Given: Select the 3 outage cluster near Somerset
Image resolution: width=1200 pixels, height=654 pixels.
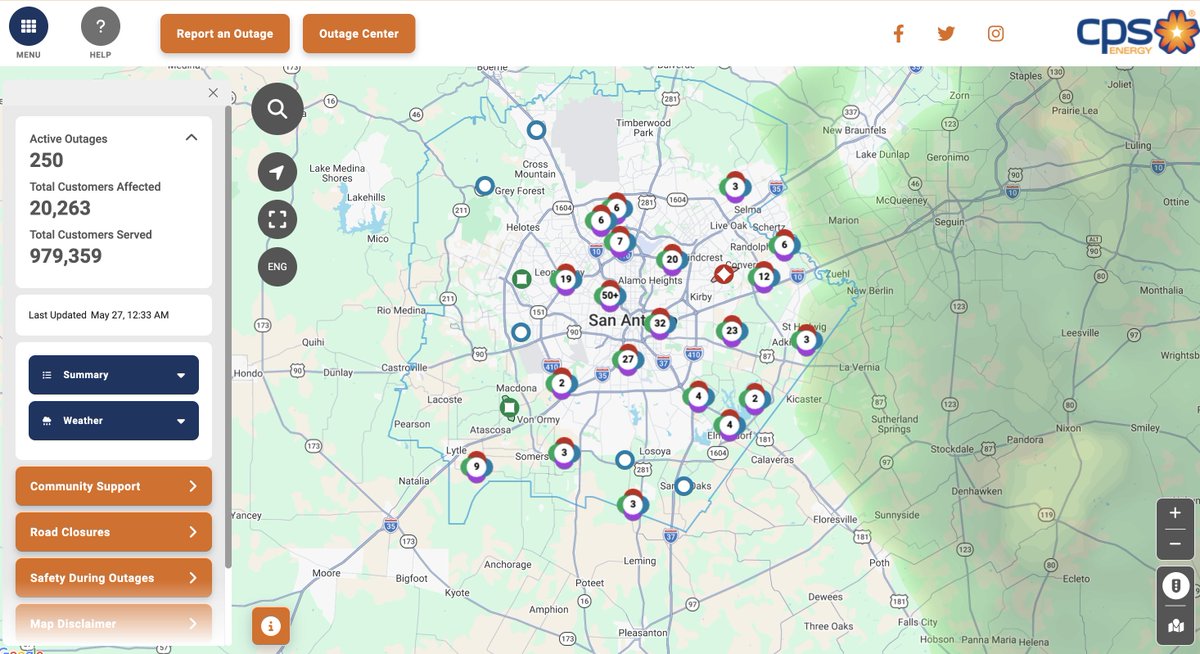Looking at the screenshot, I should click(x=564, y=452).
